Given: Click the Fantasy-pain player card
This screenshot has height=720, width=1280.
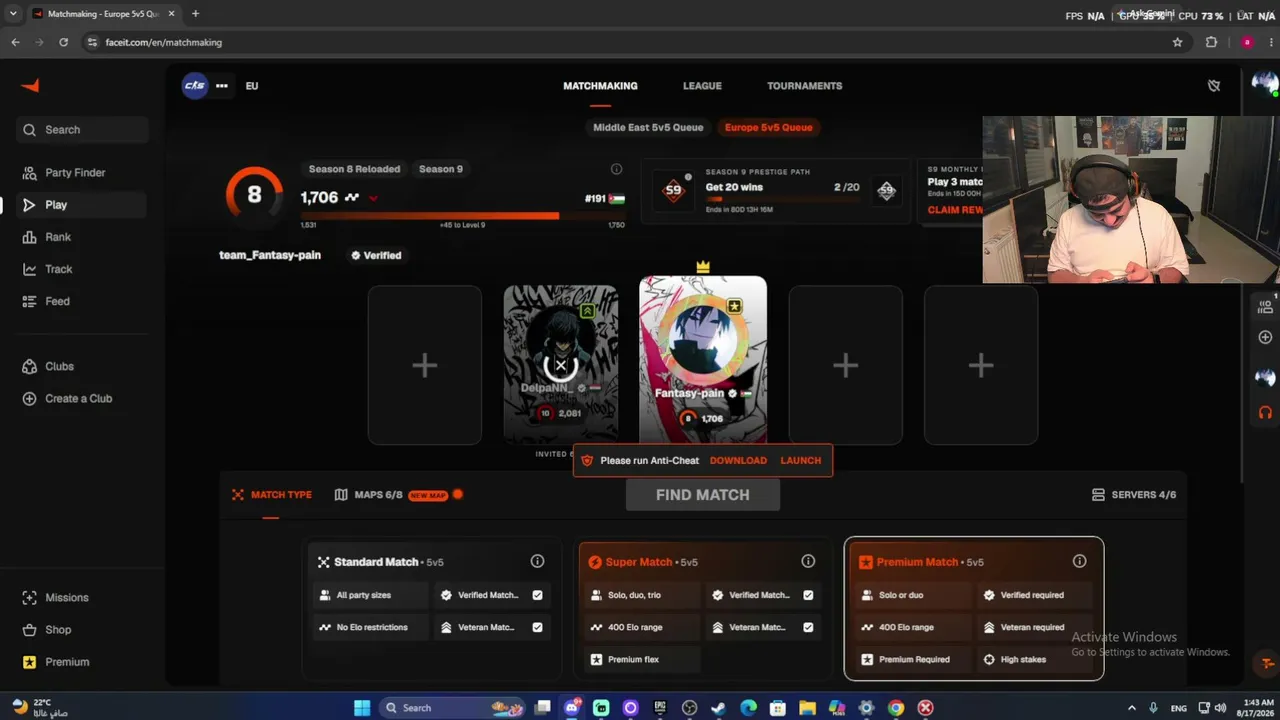Looking at the screenshot, I should coord(703,360).
